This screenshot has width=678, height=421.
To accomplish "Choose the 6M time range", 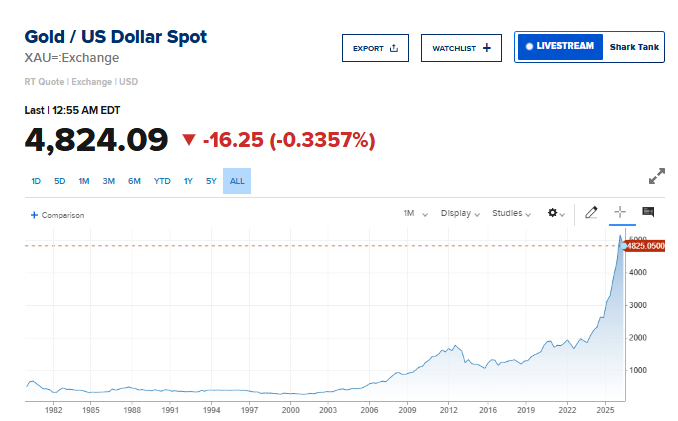I will (x=134, y=181).
